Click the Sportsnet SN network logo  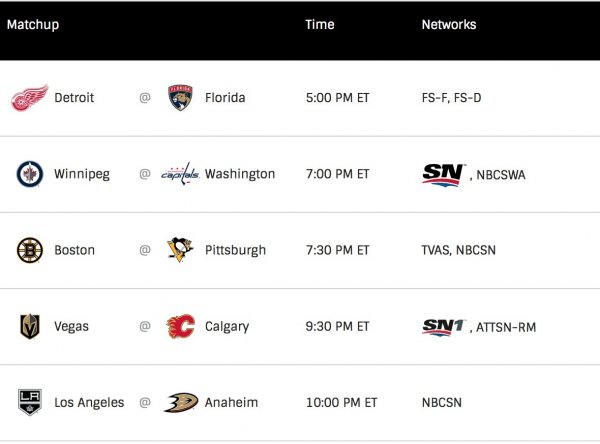point(442,174)
